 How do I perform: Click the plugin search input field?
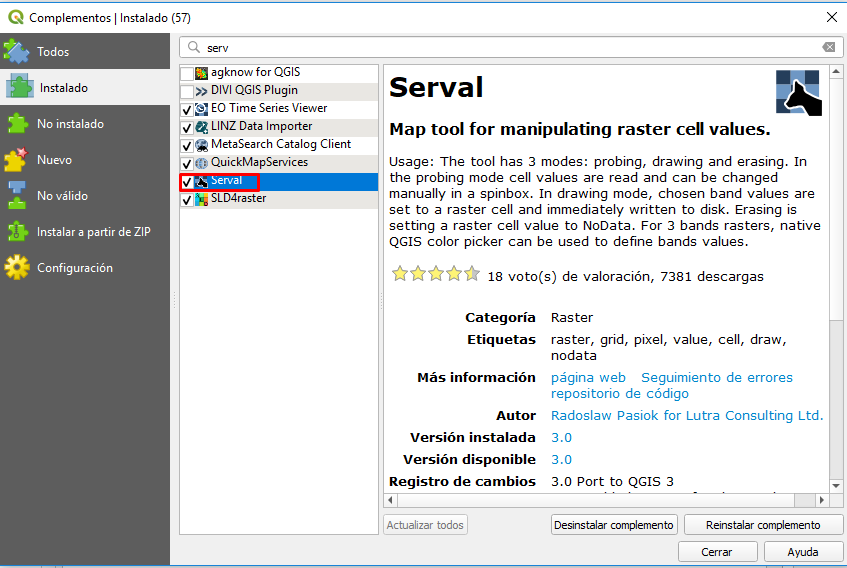pos(510,47)
